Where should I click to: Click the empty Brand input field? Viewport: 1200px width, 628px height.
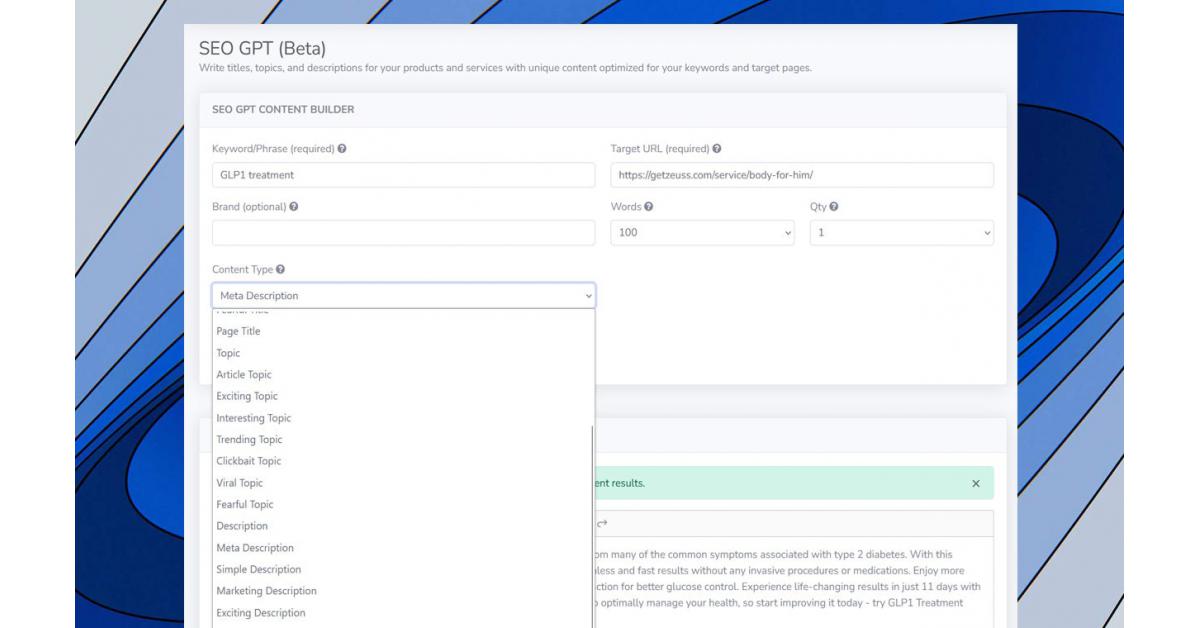[403, 233]
